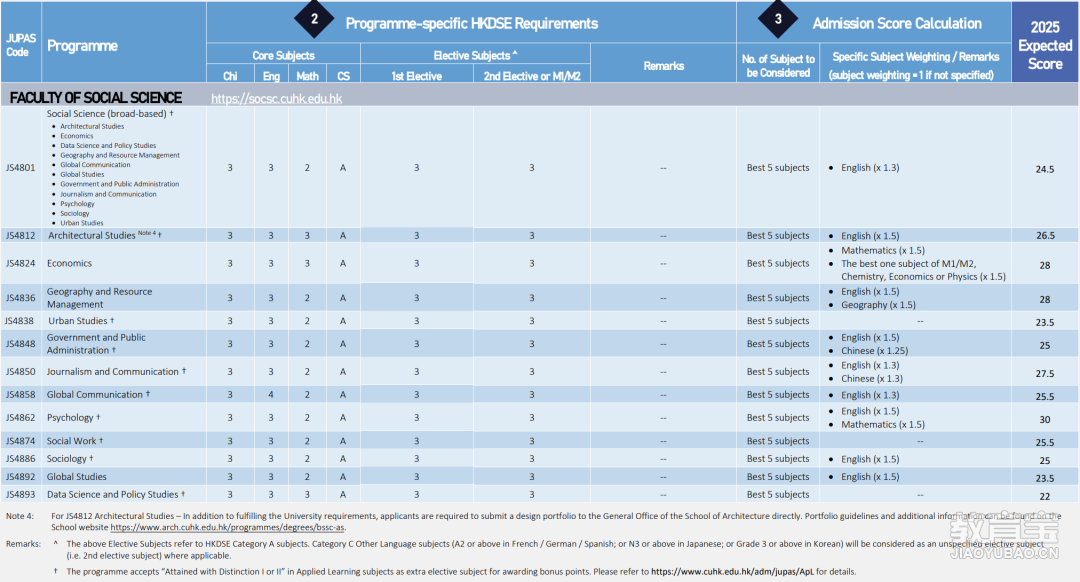This screenshot has height=582, width=1080.
Task: Click 'Sociology' name in the JS4886 row
Action: pos(67,459)
